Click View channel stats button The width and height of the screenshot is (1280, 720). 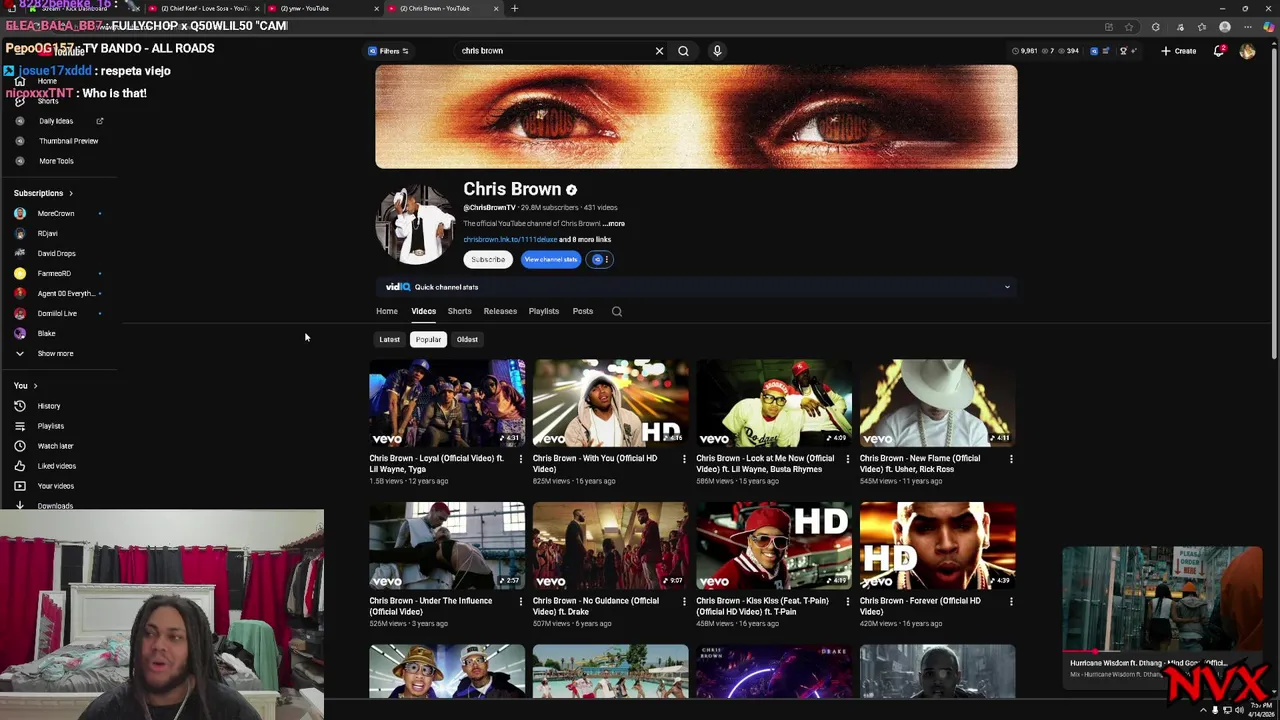click(x=550, y=259)
